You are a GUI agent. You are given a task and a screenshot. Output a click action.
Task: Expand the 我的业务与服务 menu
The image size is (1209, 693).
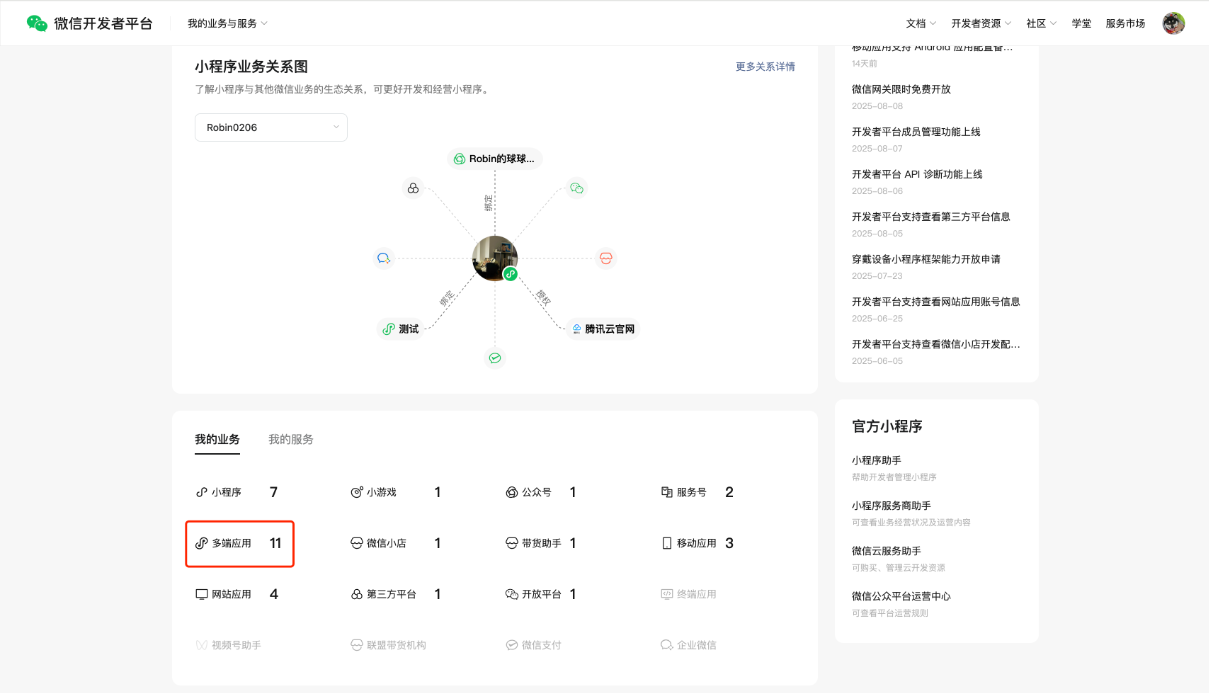[228, 23]
